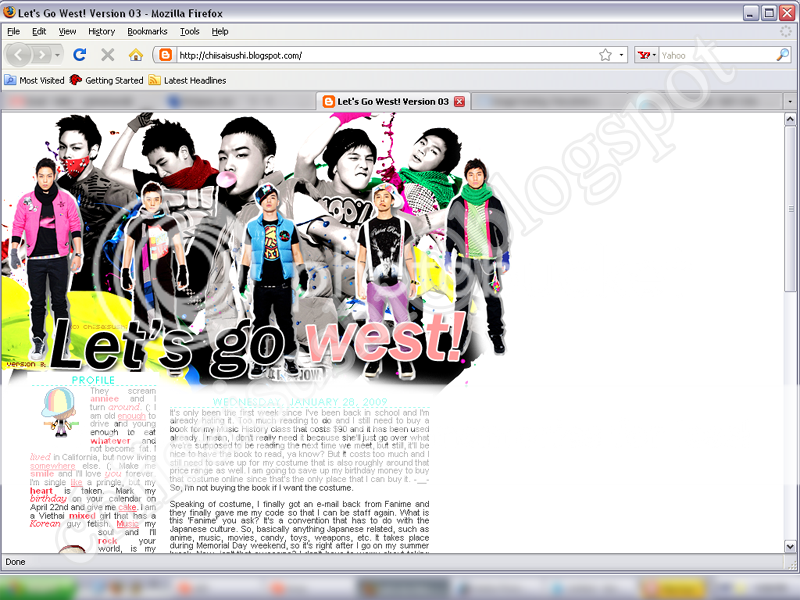This screenshot has height=600, width=800.
Task: Open the Yahoo search engine selector
Action: (x=648, y=55)
